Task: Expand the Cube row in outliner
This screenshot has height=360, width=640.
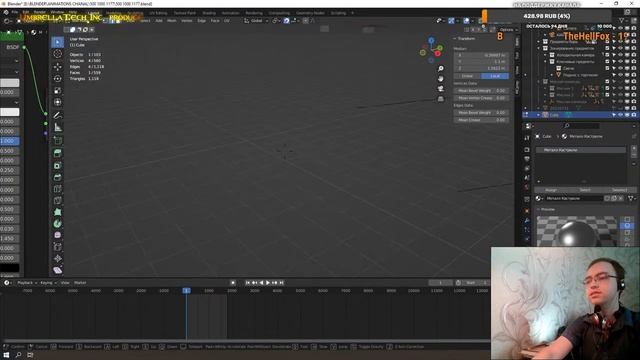Action: click(x=538, y=115)
